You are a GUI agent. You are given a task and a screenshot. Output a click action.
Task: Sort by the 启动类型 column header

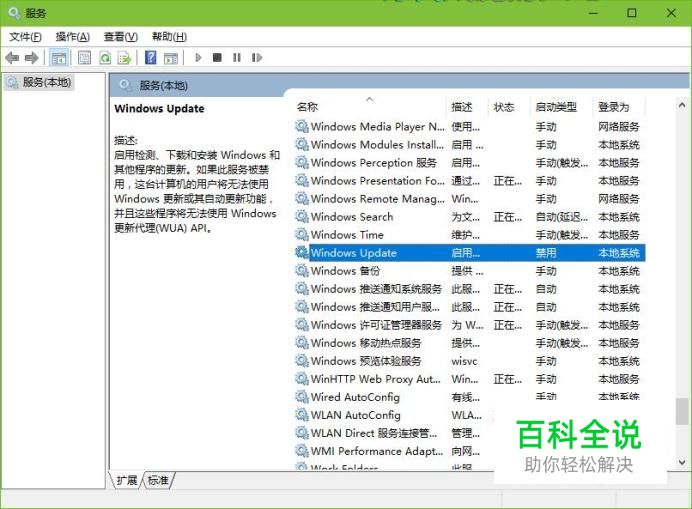click(x=561, y=106)
